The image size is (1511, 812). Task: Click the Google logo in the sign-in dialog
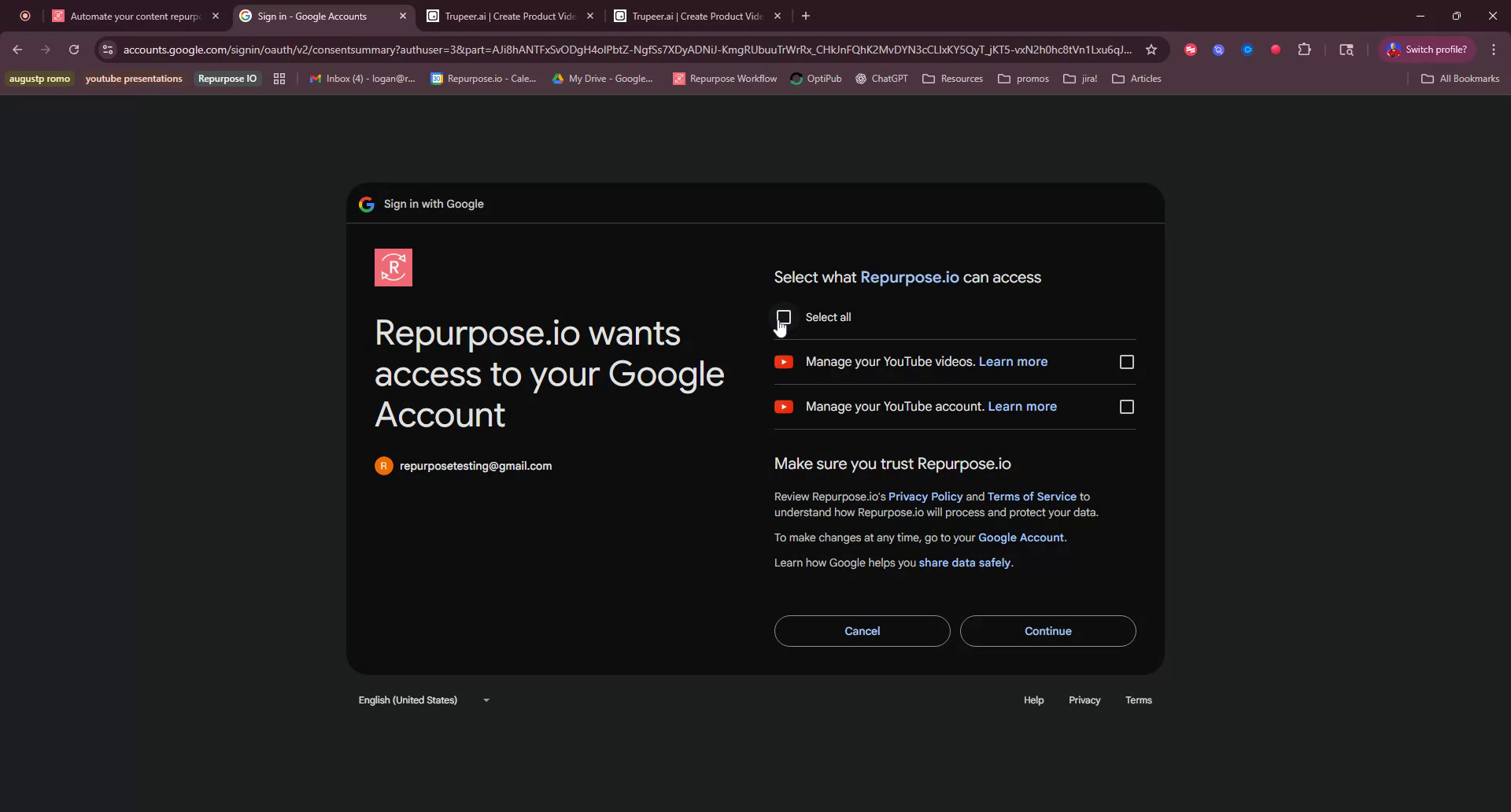366,204
